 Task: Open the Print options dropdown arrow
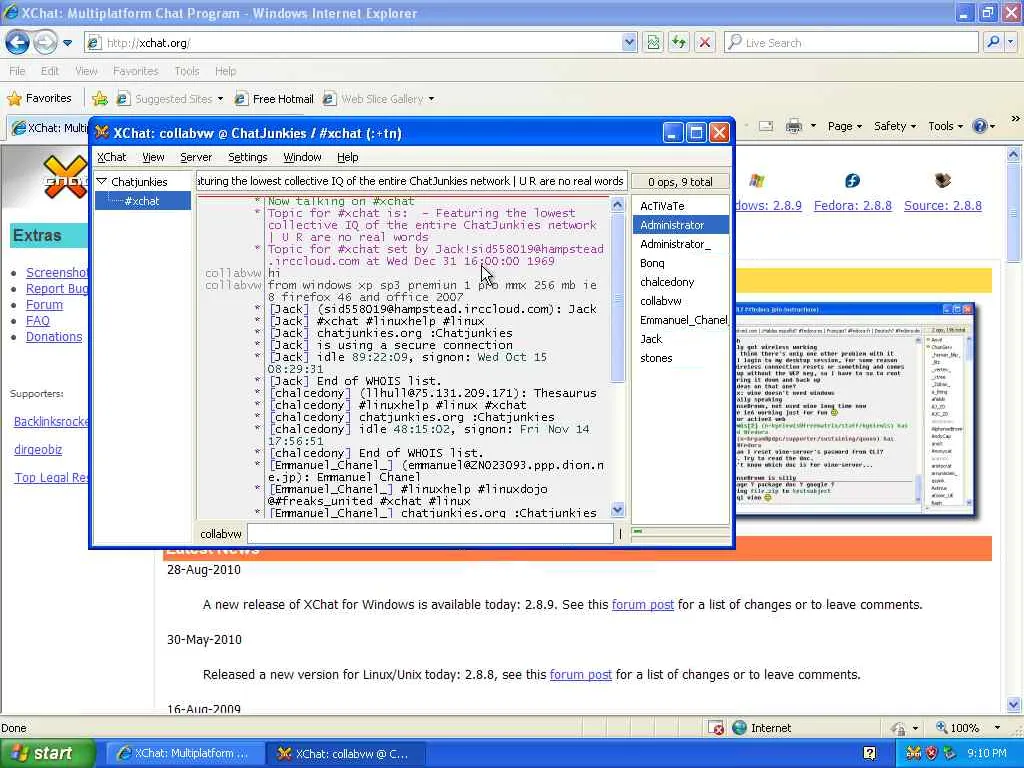point(813,125)
